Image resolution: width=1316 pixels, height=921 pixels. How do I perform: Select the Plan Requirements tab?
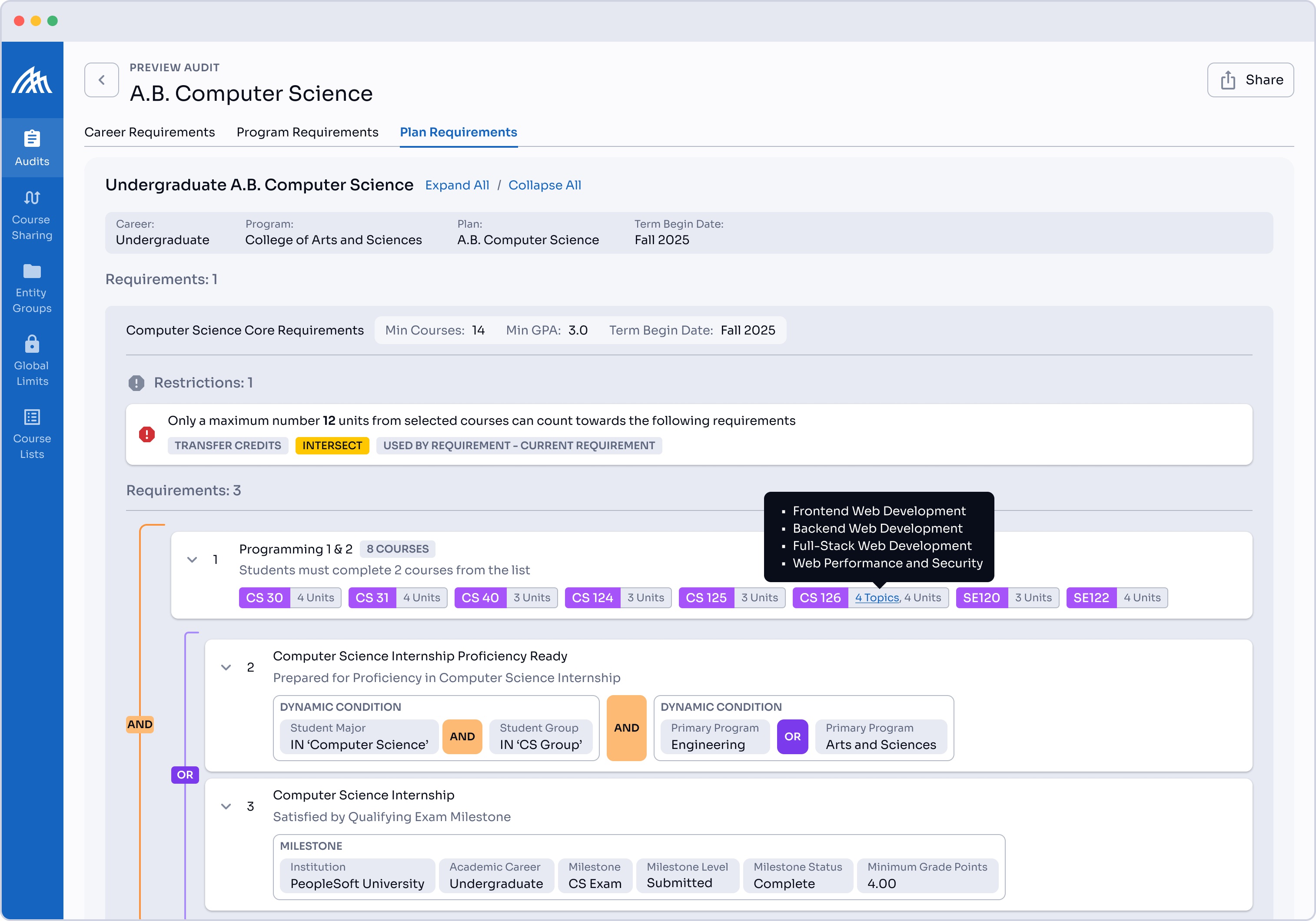(459, 133)
